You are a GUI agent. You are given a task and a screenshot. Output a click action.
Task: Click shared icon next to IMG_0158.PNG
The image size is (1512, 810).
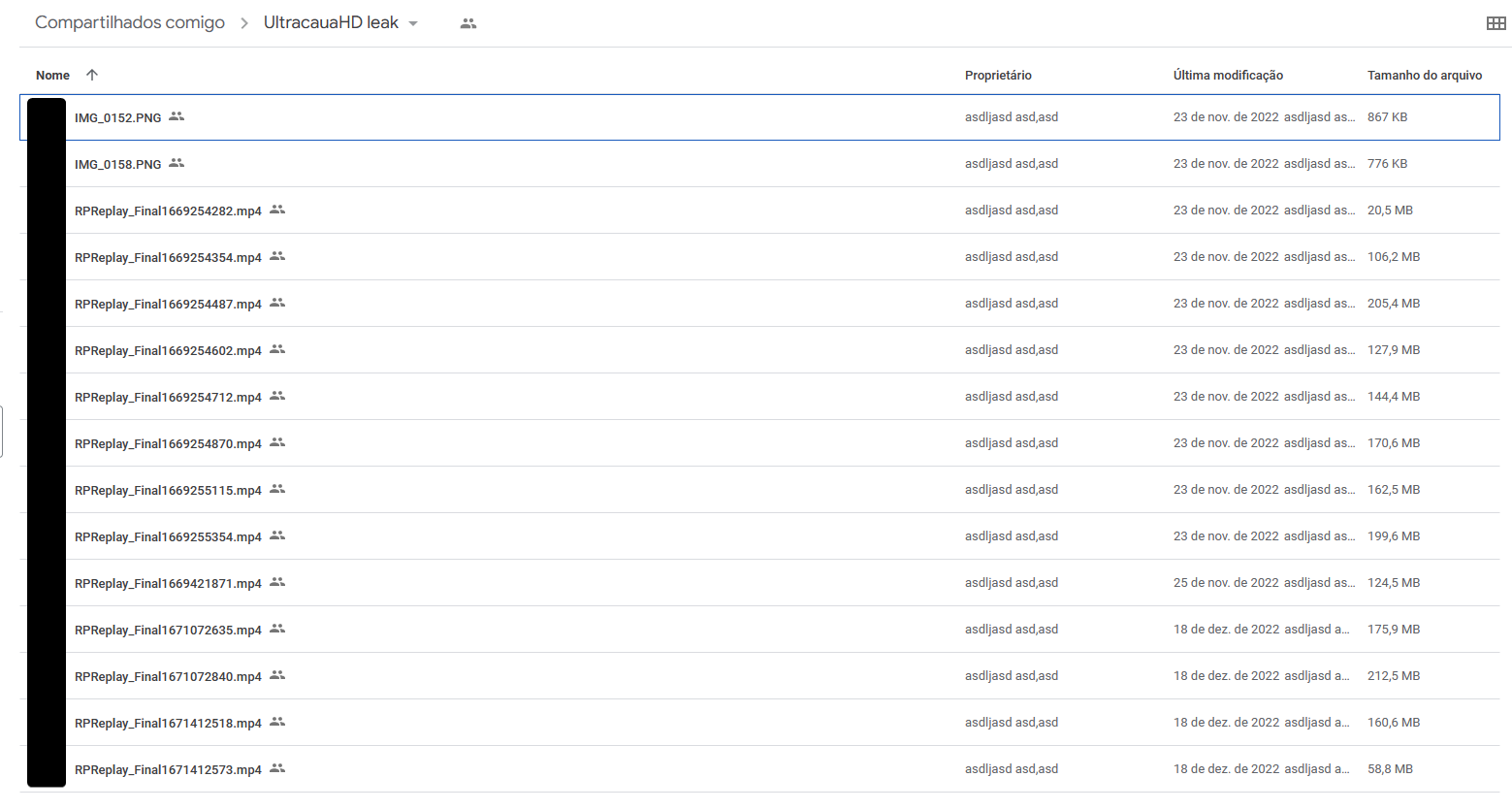[177, 163]
